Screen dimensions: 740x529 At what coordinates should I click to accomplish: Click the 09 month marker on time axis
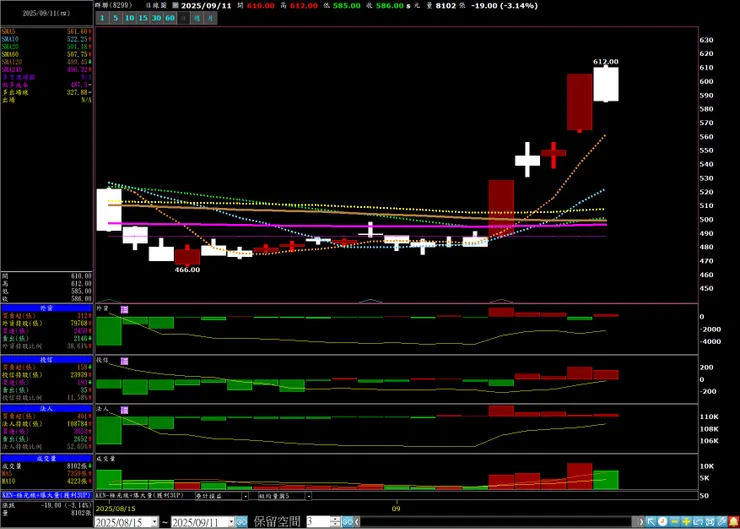coord(396,508)
